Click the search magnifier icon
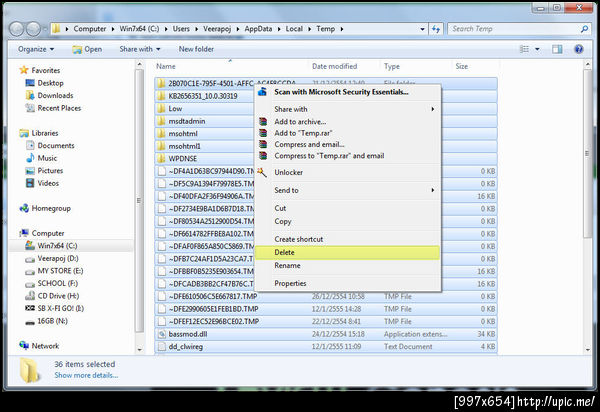The width and height of the screenshot is (600, 412). (584, 29)
